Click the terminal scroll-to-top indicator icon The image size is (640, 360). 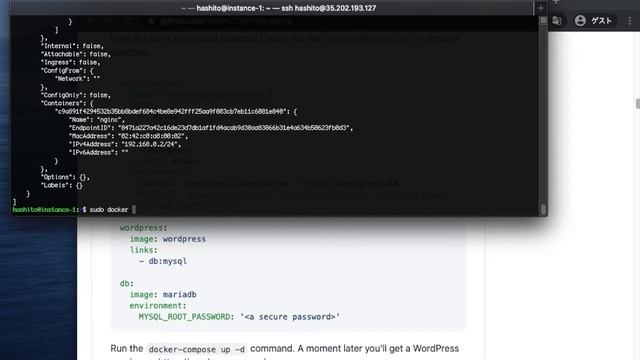(543, 20)
